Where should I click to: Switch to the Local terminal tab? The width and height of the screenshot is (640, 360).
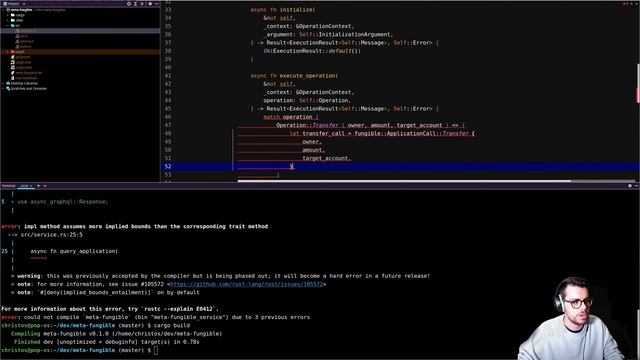pyautogui.click(x=24, y=186)
